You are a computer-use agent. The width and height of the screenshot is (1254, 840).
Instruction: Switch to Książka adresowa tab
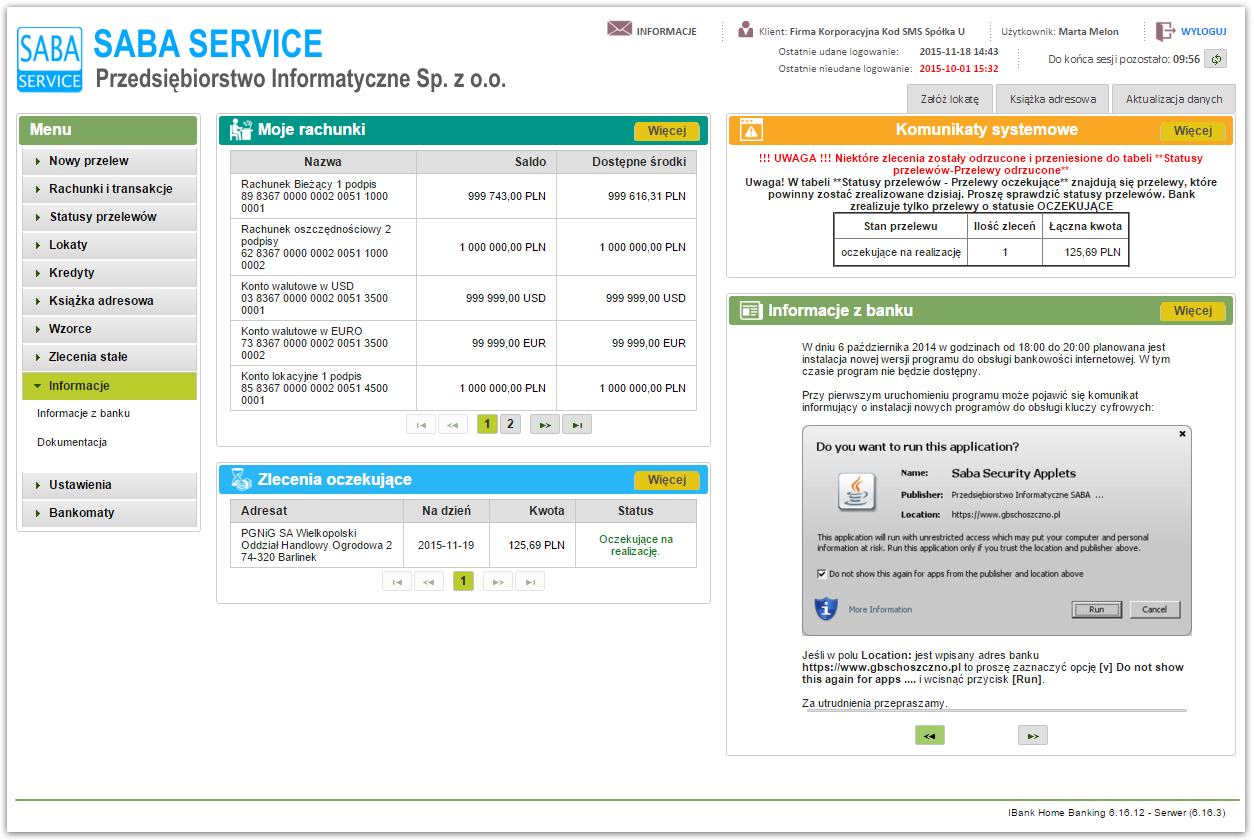pos(1053,99)
